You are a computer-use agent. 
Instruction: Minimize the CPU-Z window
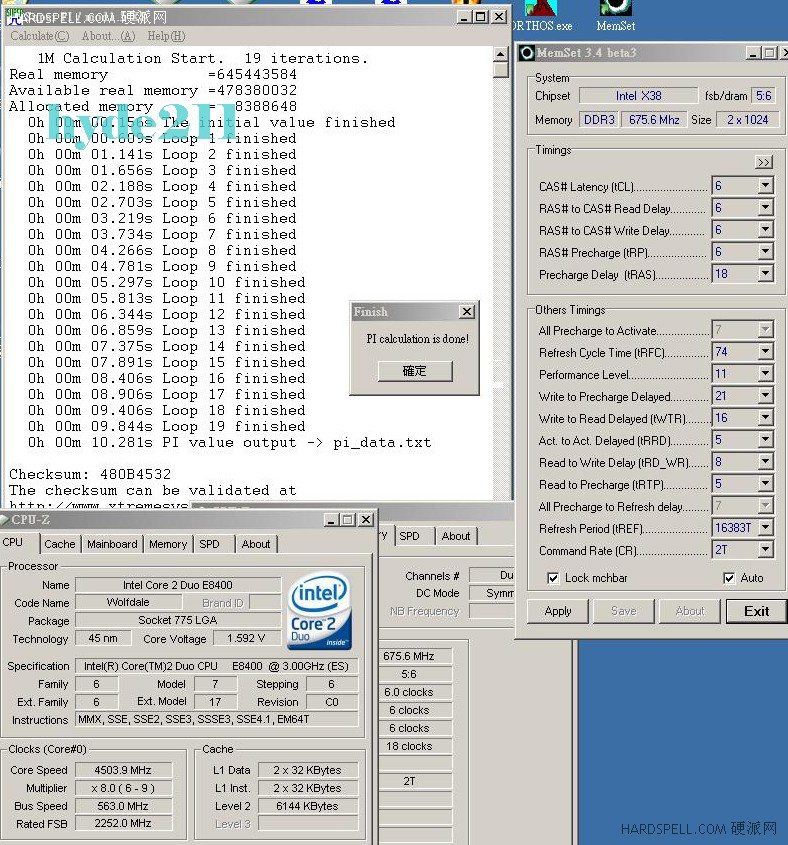pos(331,520)
